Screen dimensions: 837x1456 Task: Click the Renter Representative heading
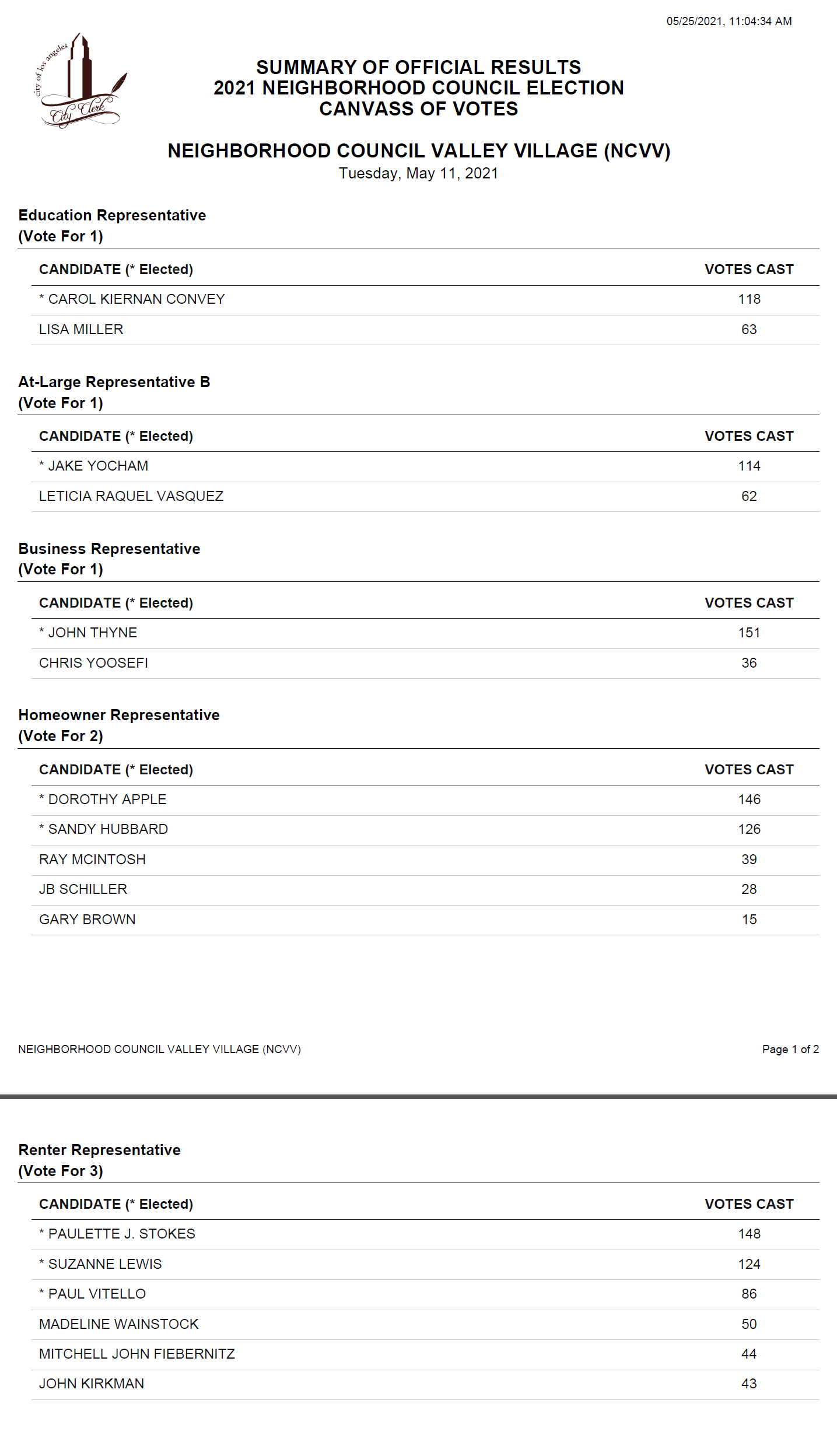(x=99, y=1150)
